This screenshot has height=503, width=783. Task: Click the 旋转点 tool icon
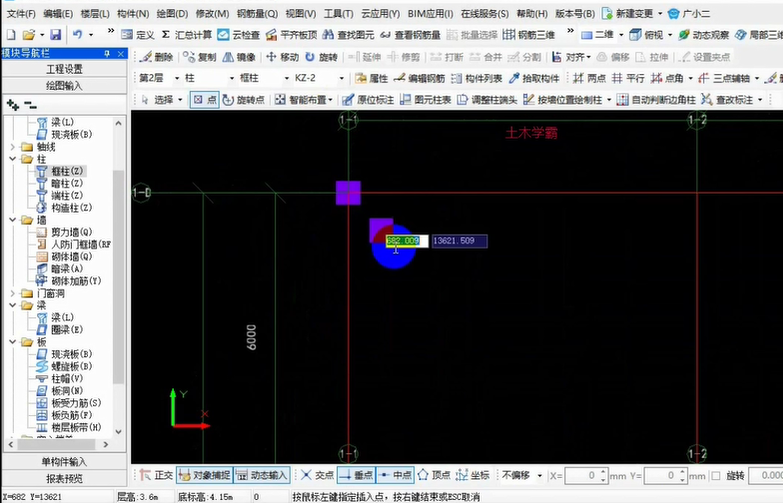(x=243, y=100)
